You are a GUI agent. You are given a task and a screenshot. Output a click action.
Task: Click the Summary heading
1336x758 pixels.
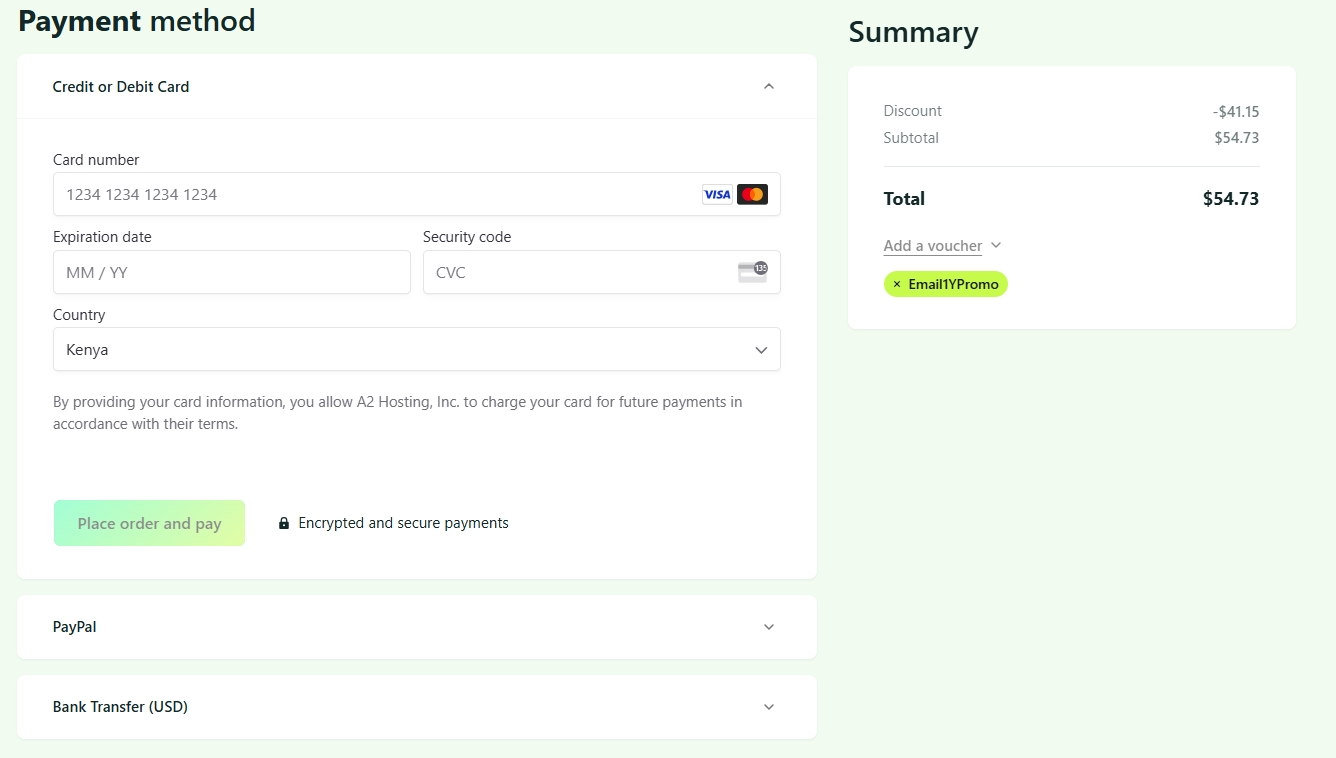coord(914,32)
